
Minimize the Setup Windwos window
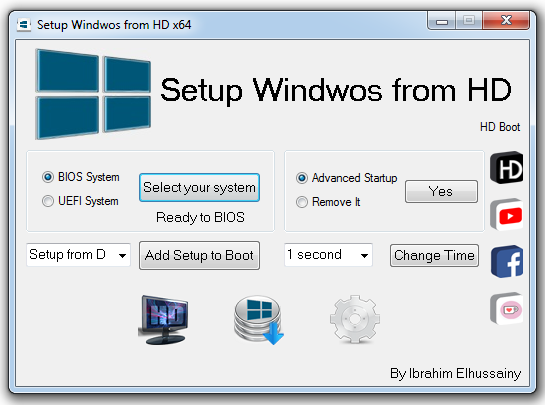[x=441, y=21]
